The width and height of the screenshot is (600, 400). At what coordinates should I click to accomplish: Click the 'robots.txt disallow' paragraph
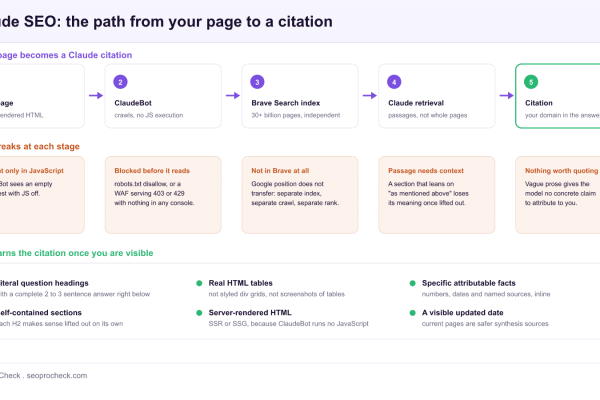pyautogui.click(x=154, y=193)
